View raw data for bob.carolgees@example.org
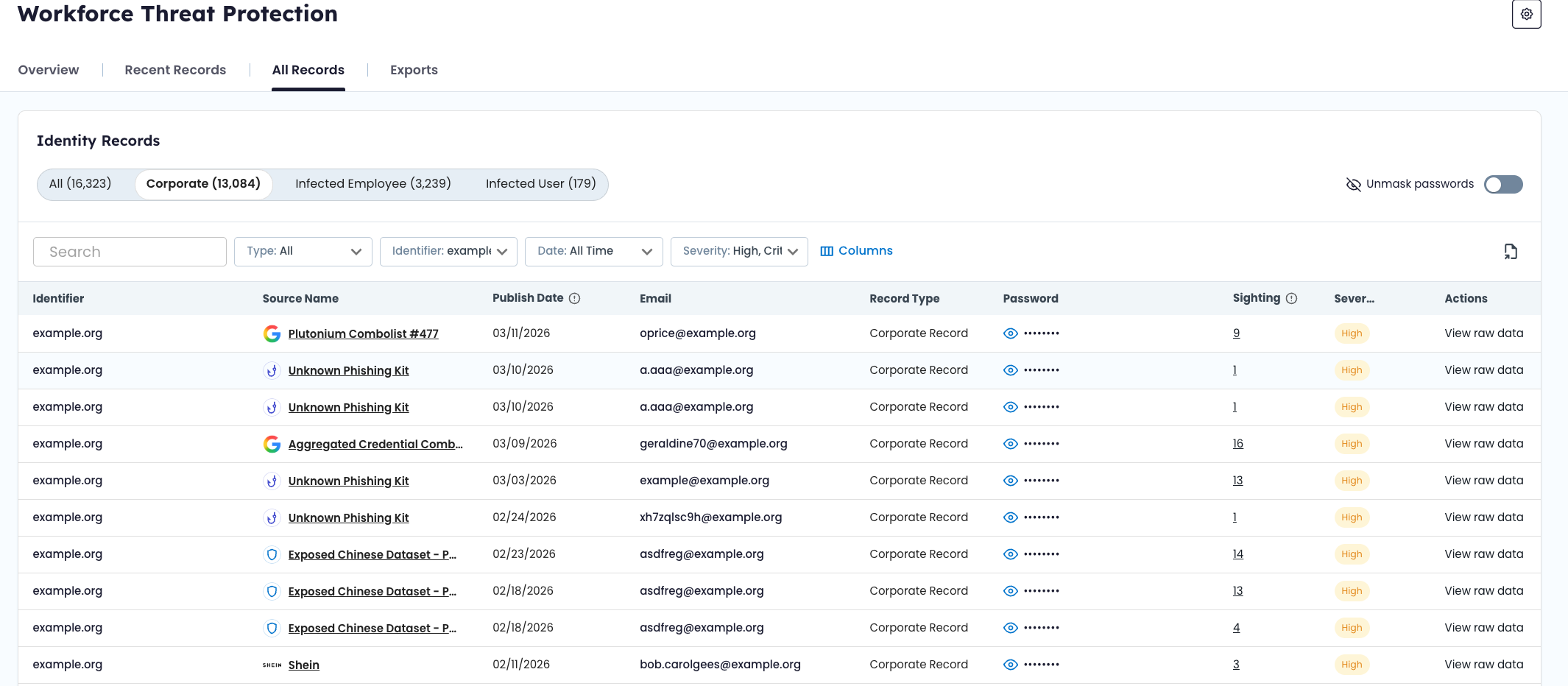 pos(1483,664)
